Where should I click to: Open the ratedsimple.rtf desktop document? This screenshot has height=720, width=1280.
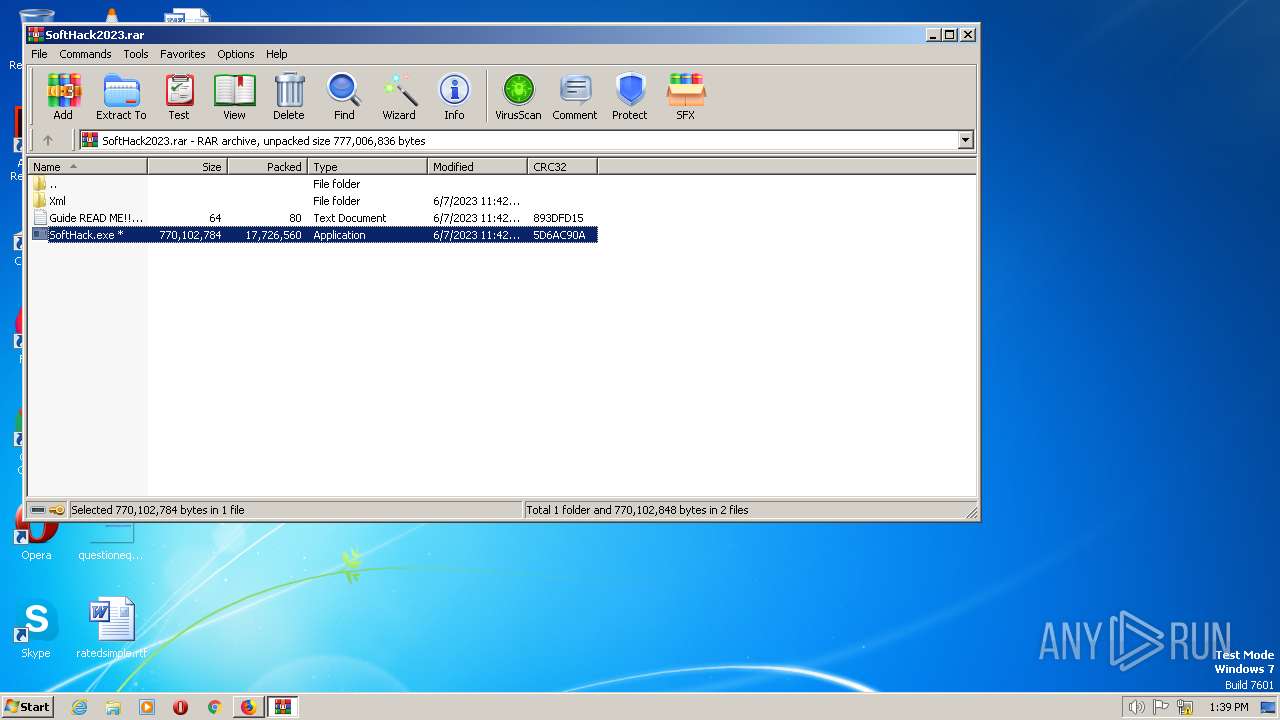click(112, 630)
